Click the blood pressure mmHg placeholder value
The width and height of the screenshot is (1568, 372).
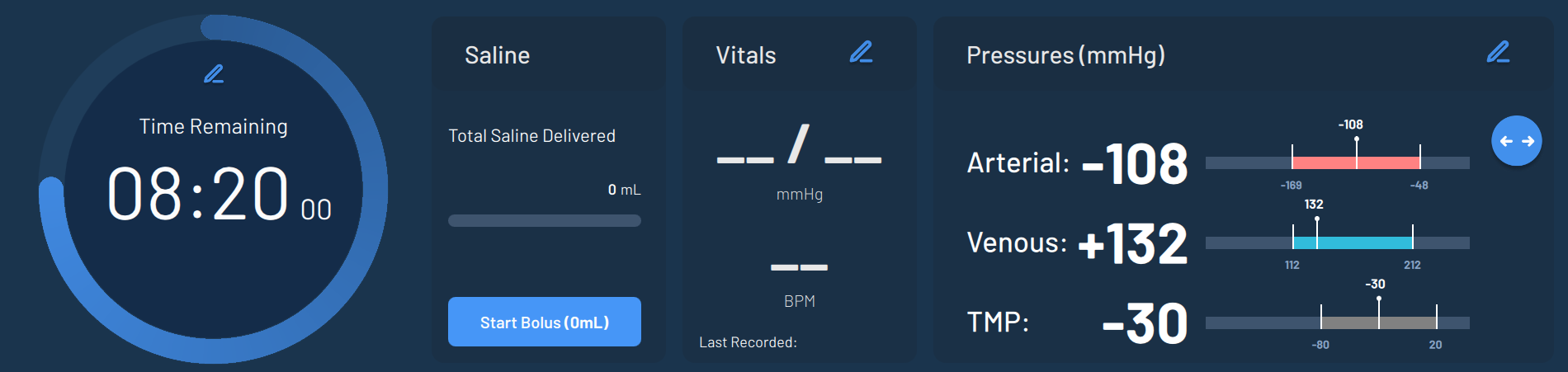coord(799,147)
